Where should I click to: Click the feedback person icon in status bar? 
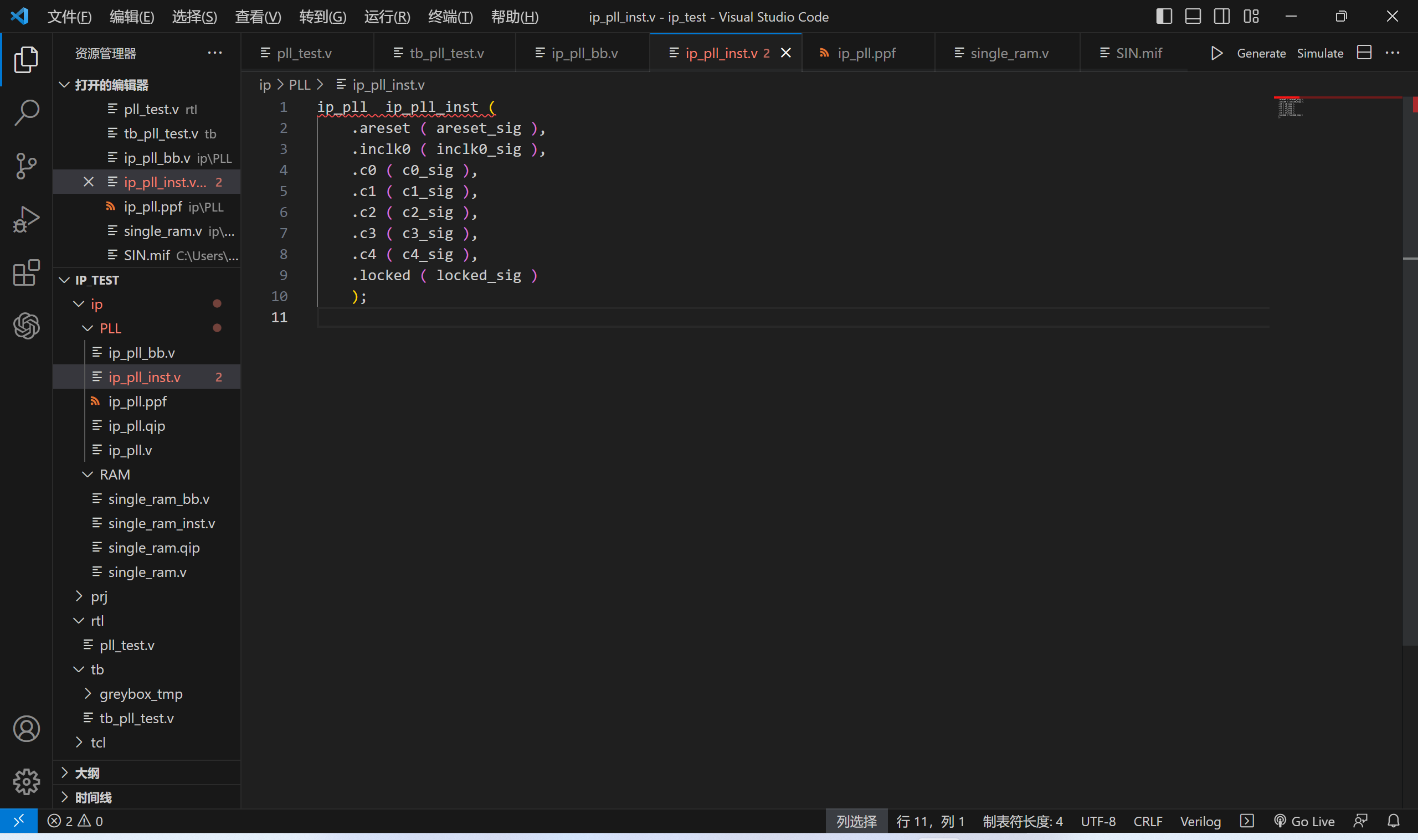click(1361, 821)
